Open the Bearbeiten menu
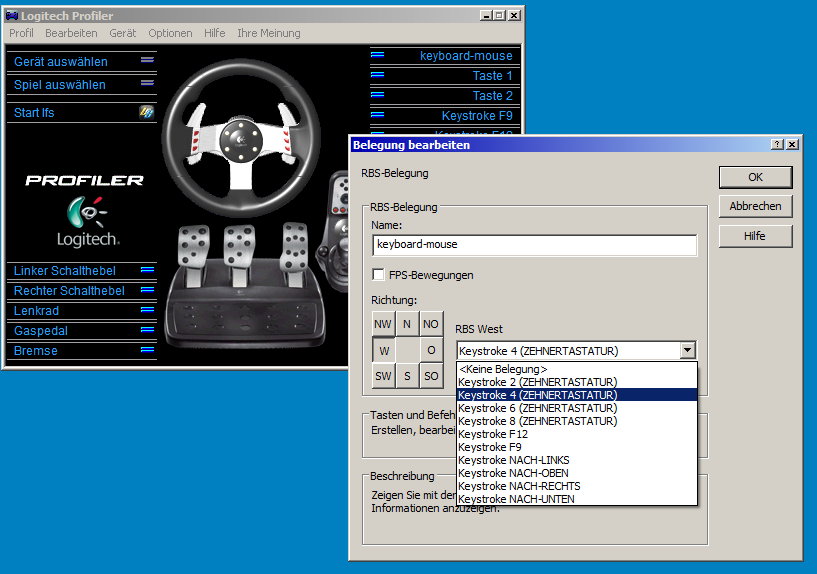Image resolution: width=817 pixels, height=574 pixels. pyautogui.click(x=71, y=33)
